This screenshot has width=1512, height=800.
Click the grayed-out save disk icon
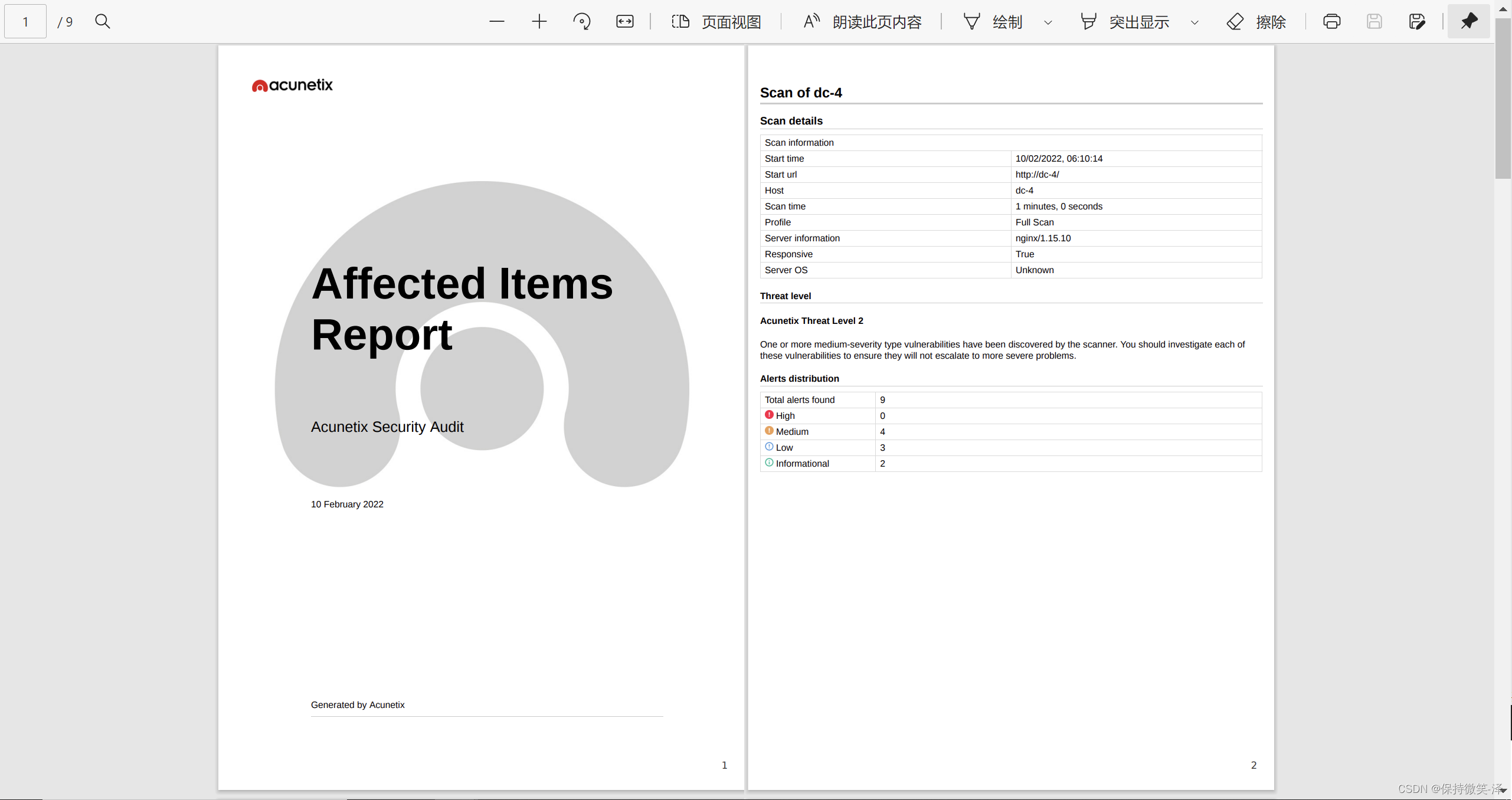[x=1374, y=22]
